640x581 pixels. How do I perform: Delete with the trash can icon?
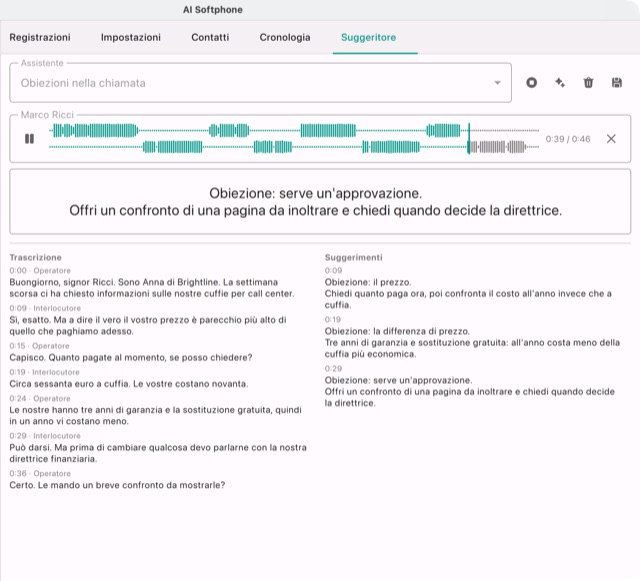[x=588, y=83]
